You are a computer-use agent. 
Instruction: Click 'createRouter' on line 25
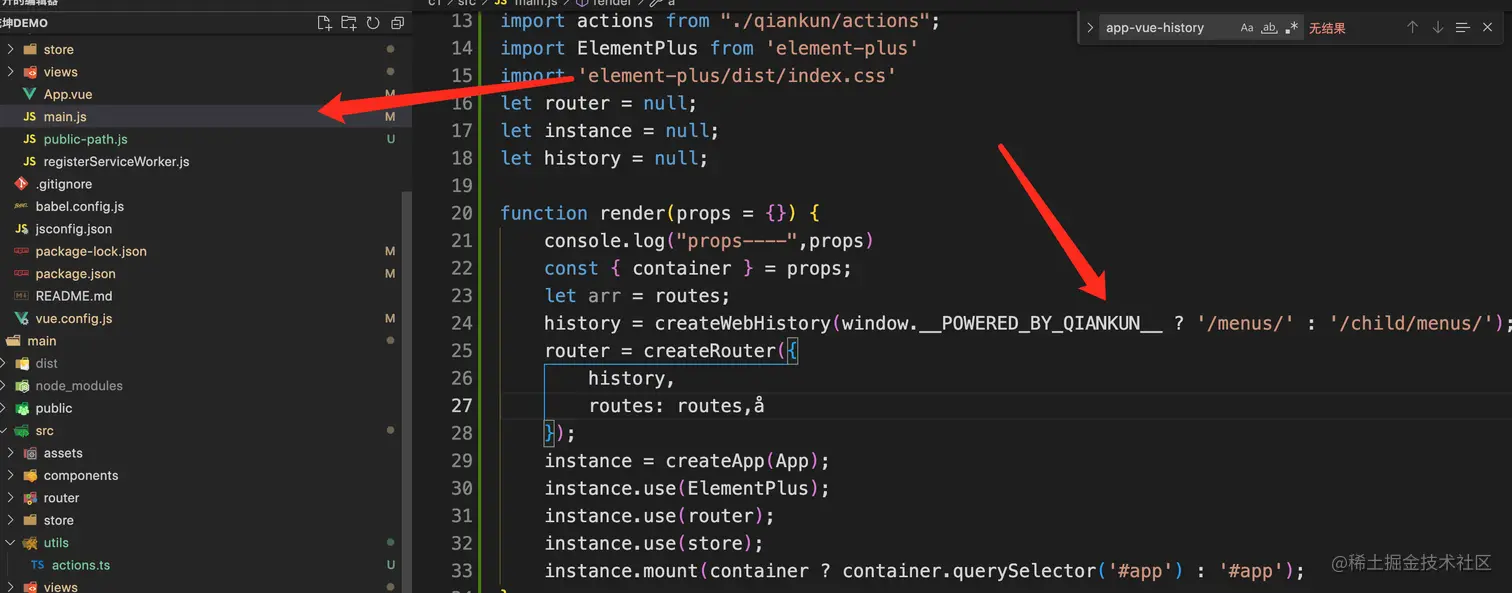click(x=709, y=351)
